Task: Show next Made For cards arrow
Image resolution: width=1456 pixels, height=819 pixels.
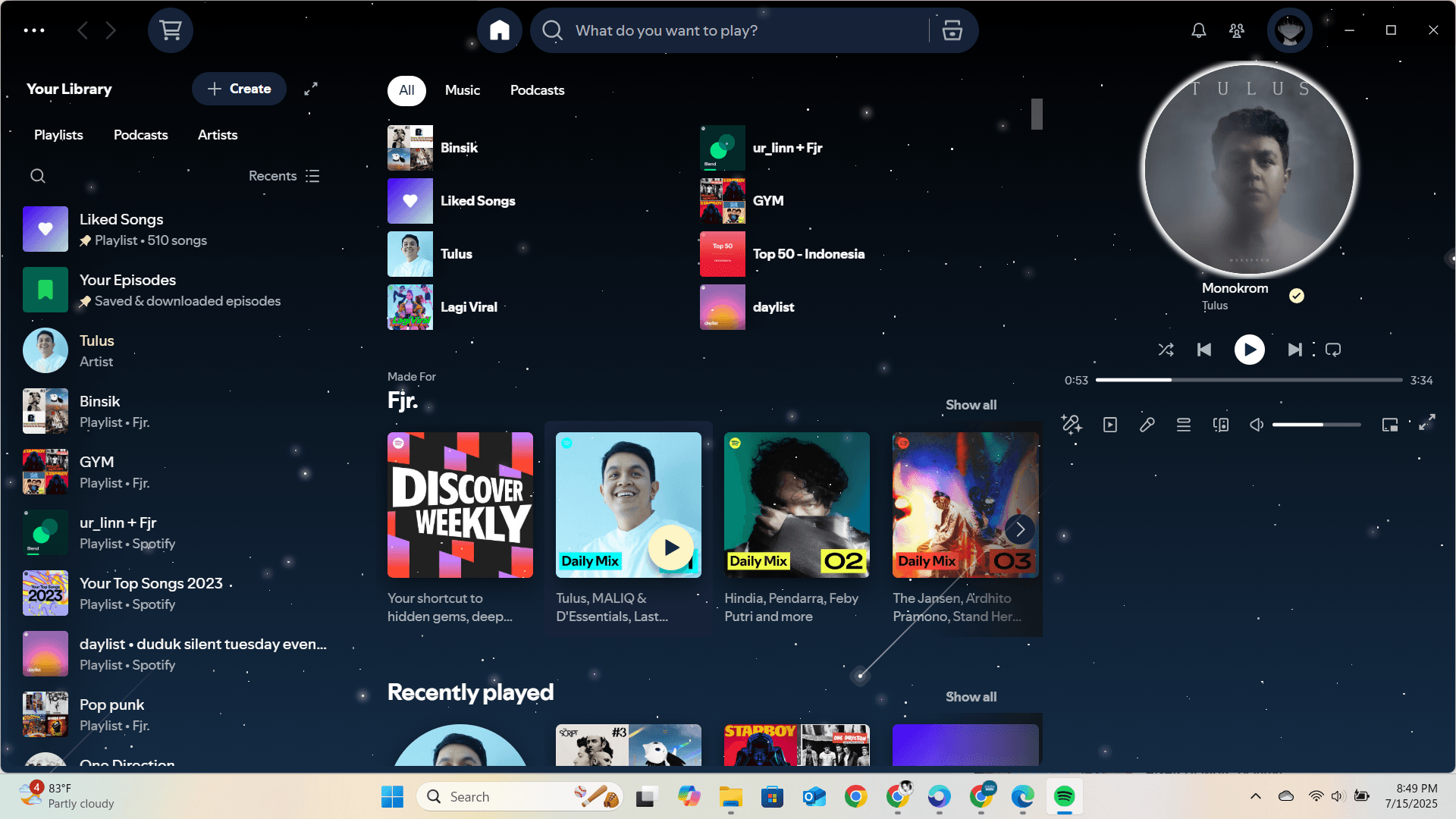Action: [x=1020, y=529]
